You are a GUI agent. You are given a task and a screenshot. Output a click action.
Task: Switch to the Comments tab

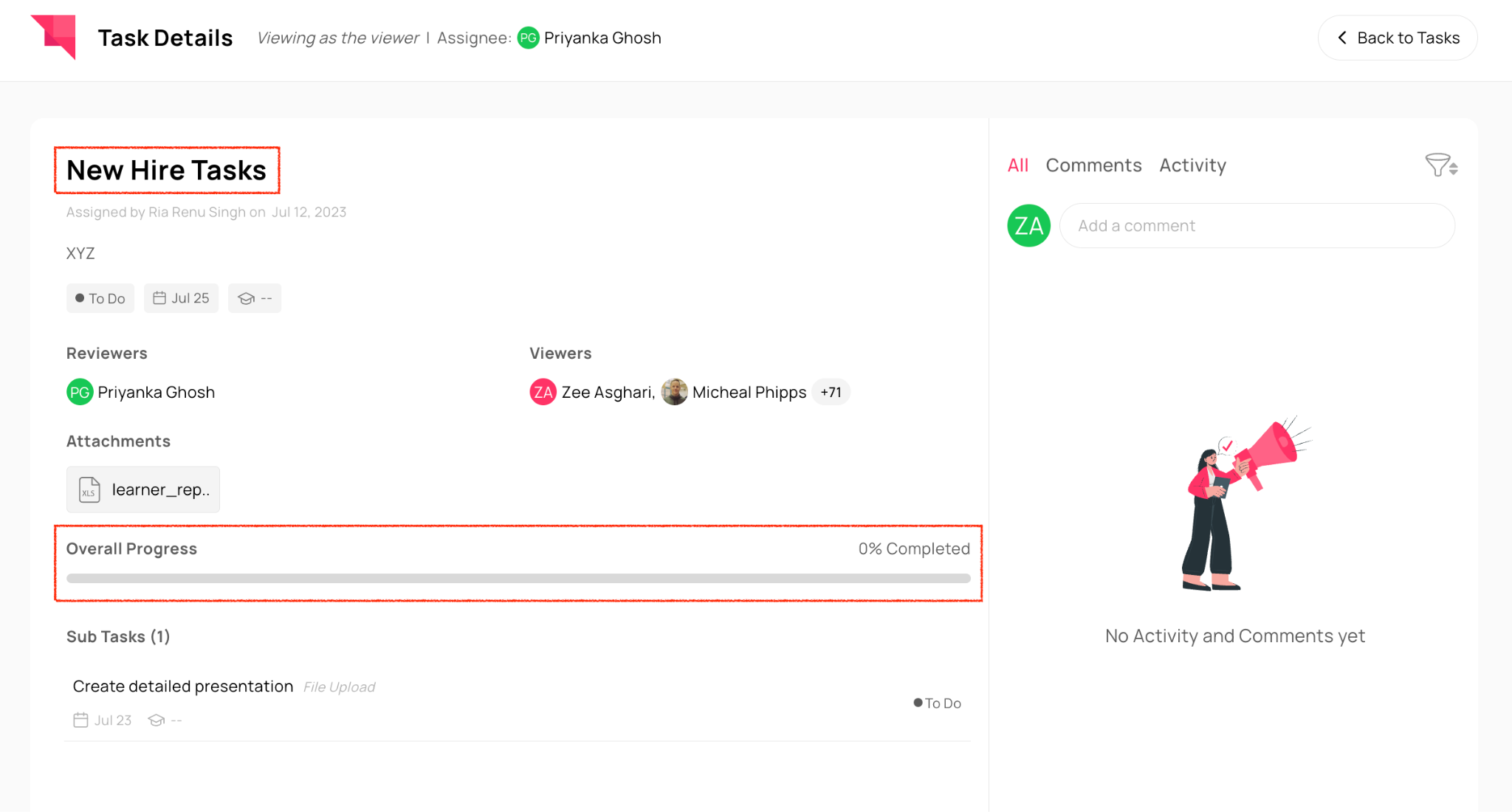pyautogui.click(x=1093, y=165)
